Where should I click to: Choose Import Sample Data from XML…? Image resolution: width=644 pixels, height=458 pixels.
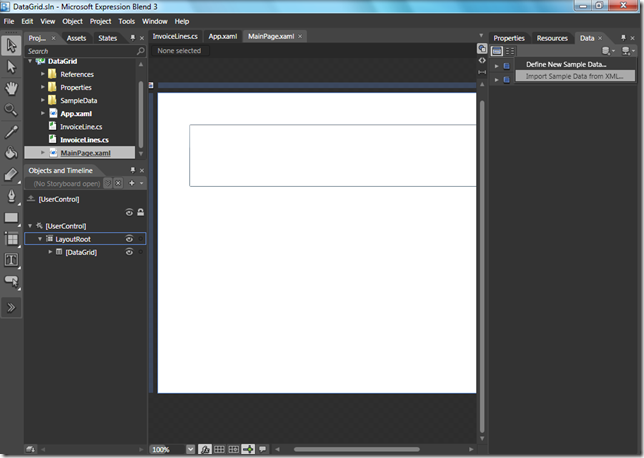click(575, 76)
